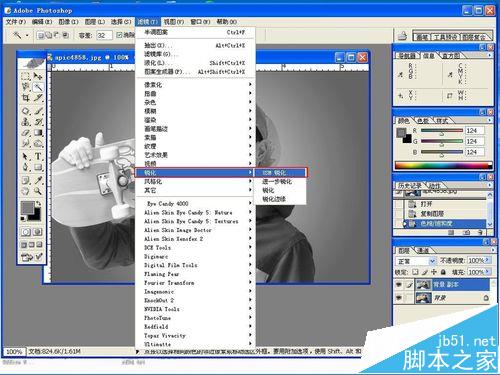Image resolution: width=500 pixels, height=375 pixels.
Task: Open the File Browser icon in options bar
Action: [x=402, y=35]
